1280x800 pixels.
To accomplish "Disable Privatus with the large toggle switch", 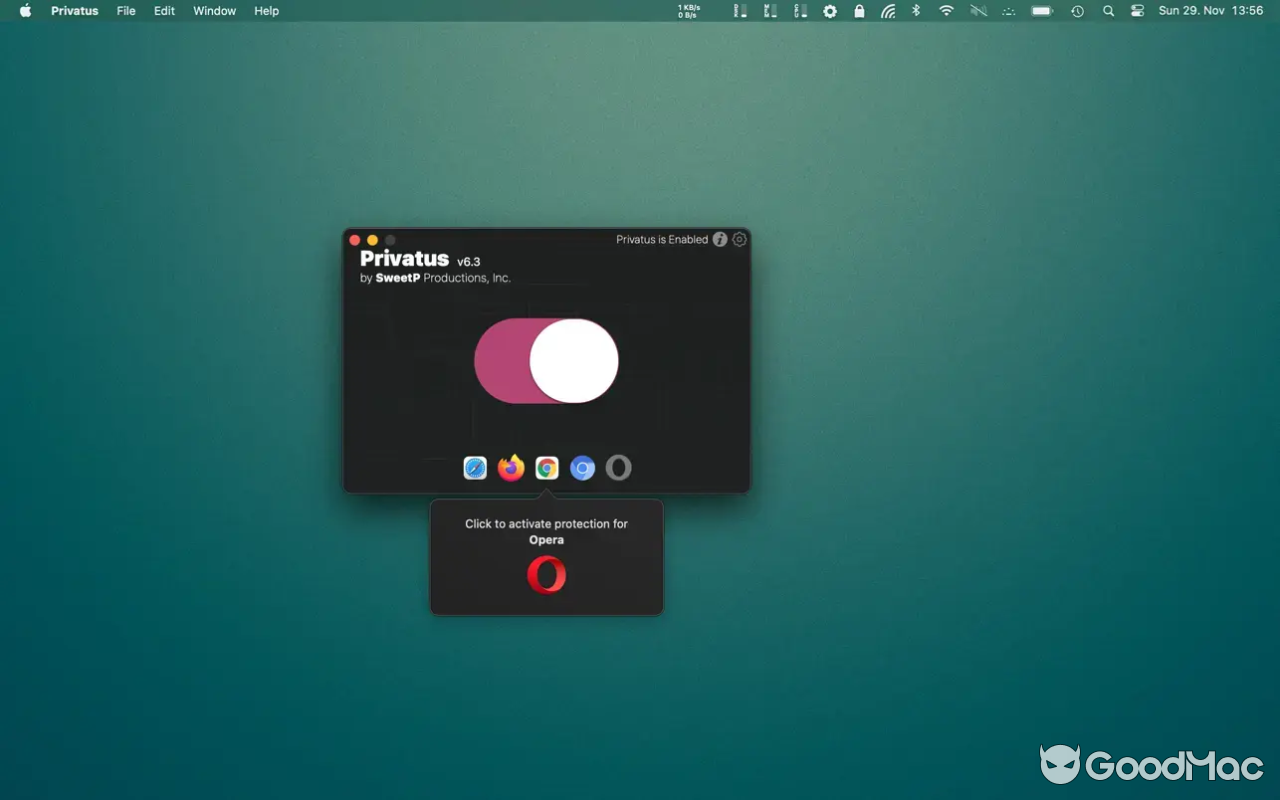I will click(546, 360).
